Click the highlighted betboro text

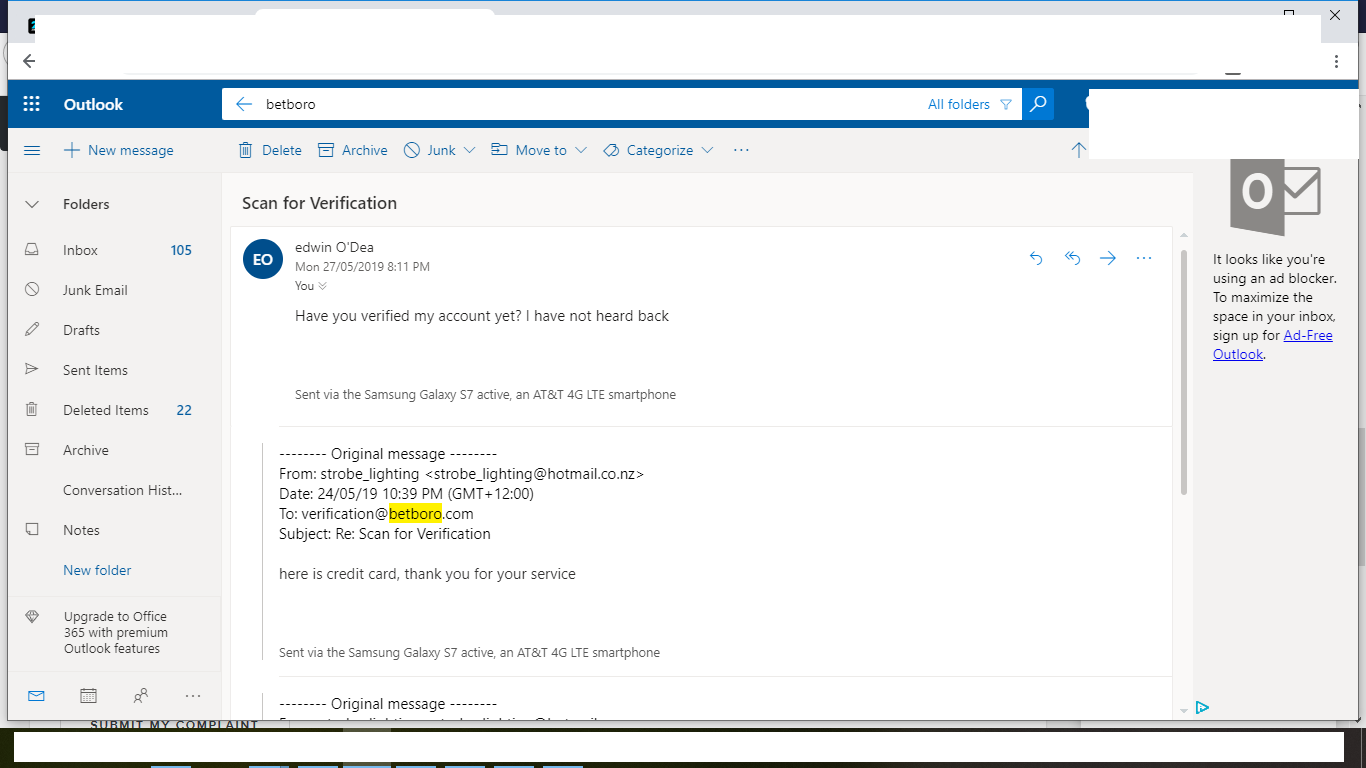(x=415, y=514)
